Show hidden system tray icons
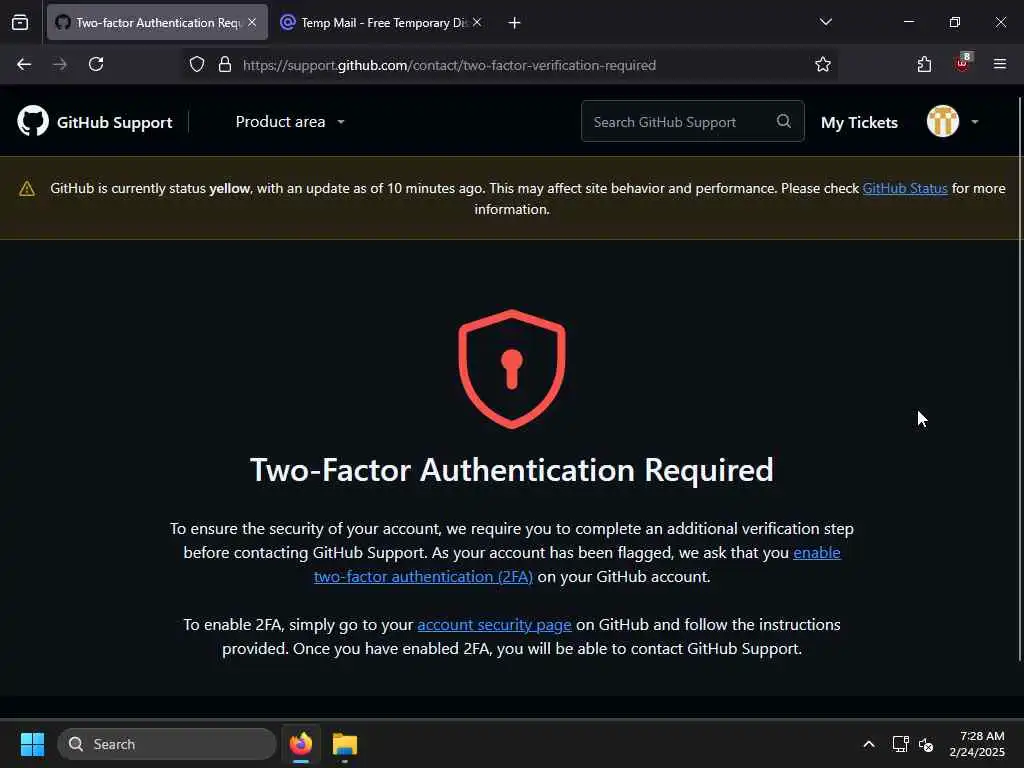 click(x=869, y=744)
